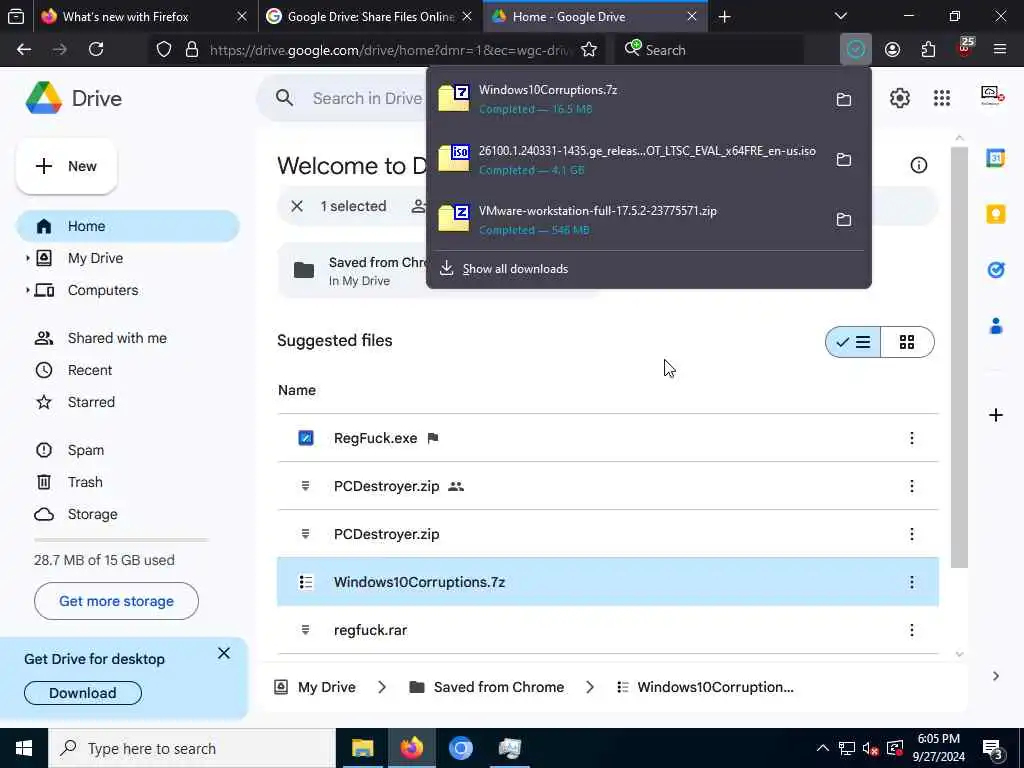Open Windows Start menu

(x=24, y=748)
